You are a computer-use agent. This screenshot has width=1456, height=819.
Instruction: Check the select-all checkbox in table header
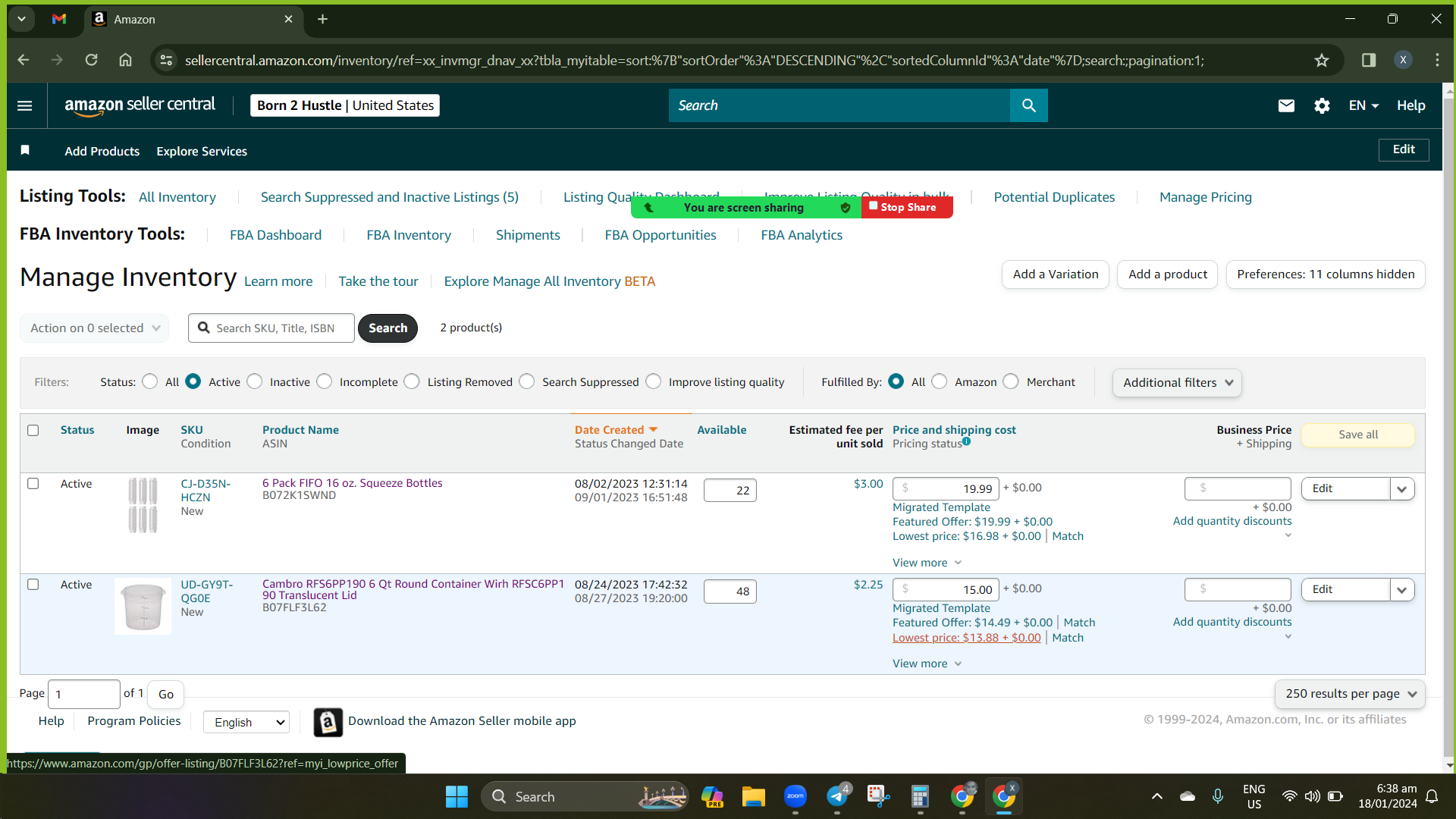[33, 431]
